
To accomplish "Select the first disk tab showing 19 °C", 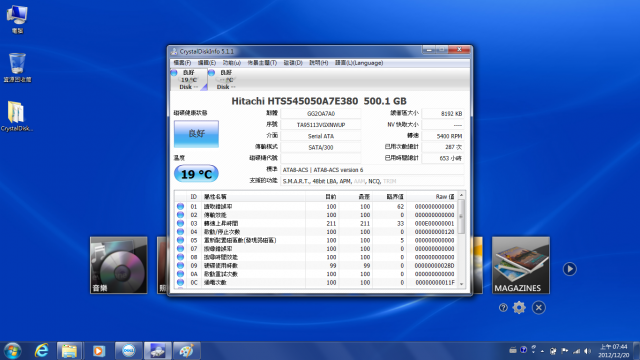I will (189, 80).
